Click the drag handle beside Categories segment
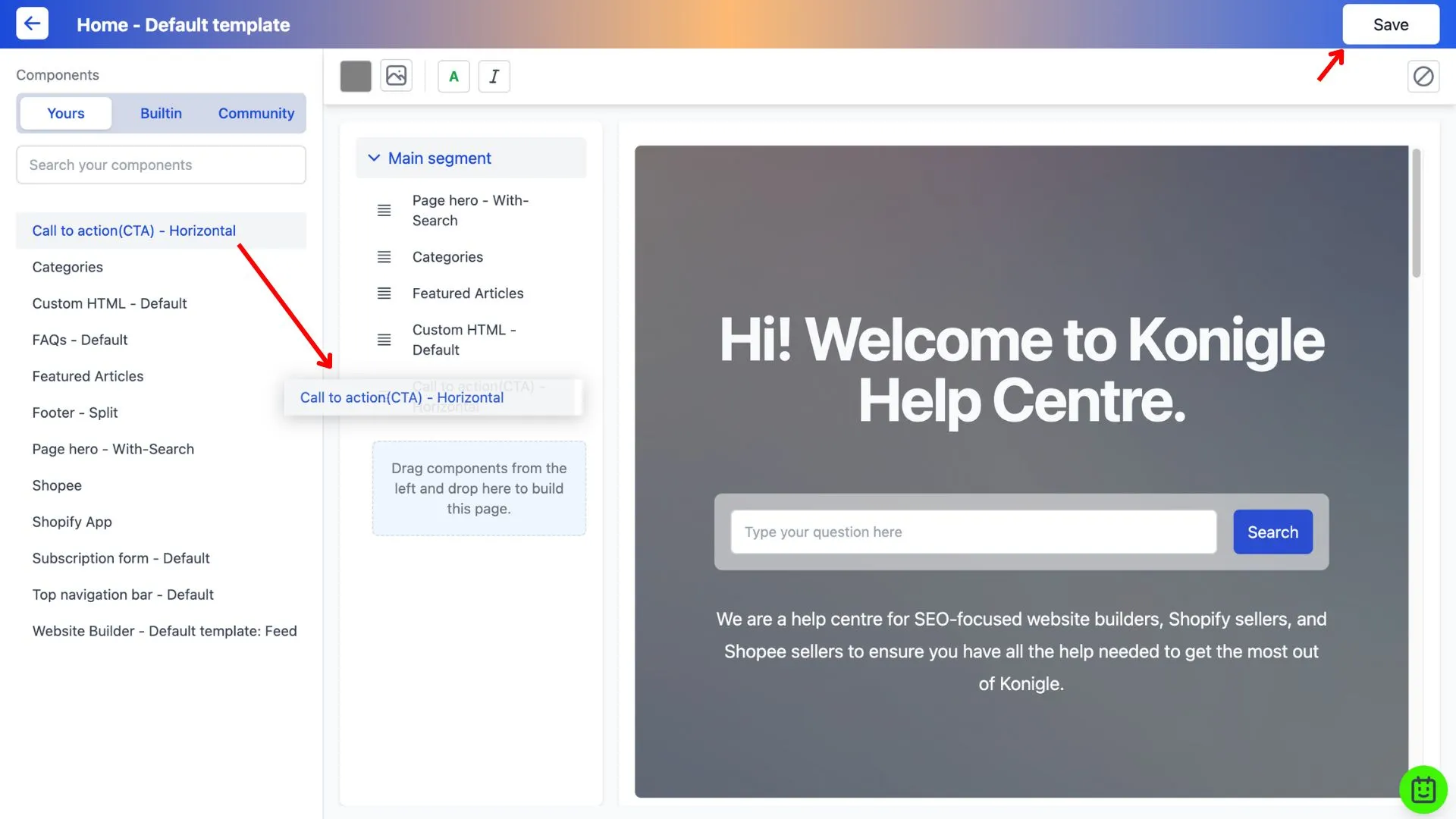1456x819 pixels. coord(384,257)
